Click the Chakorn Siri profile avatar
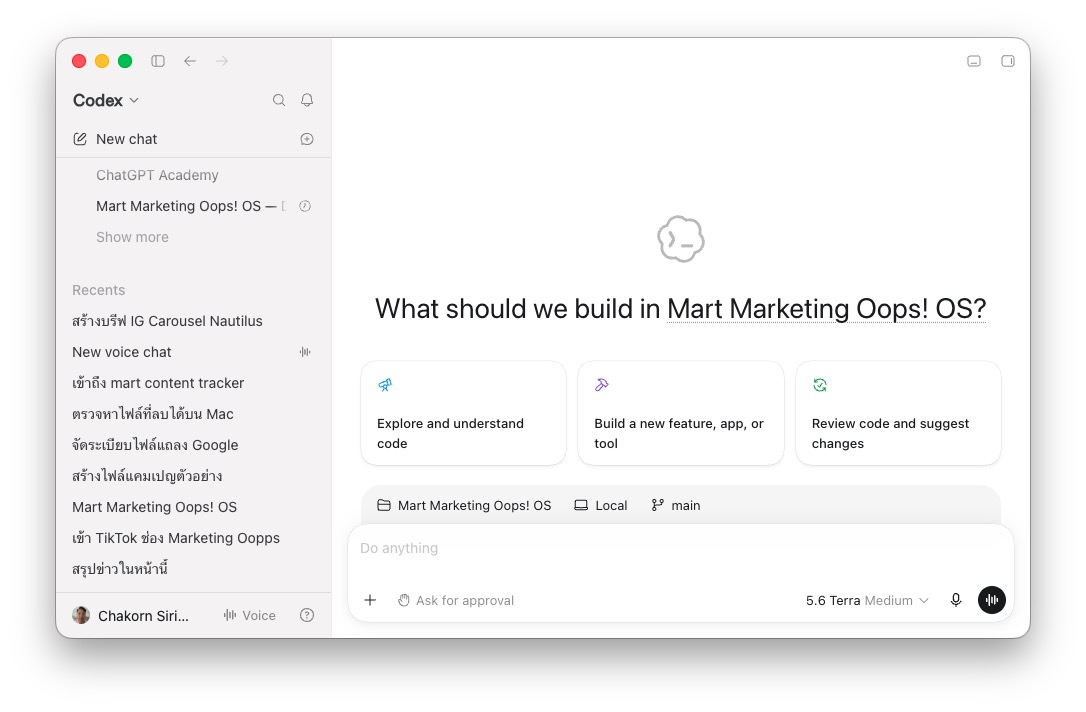This screenshot has height=712, width=1086. point(81,615)
